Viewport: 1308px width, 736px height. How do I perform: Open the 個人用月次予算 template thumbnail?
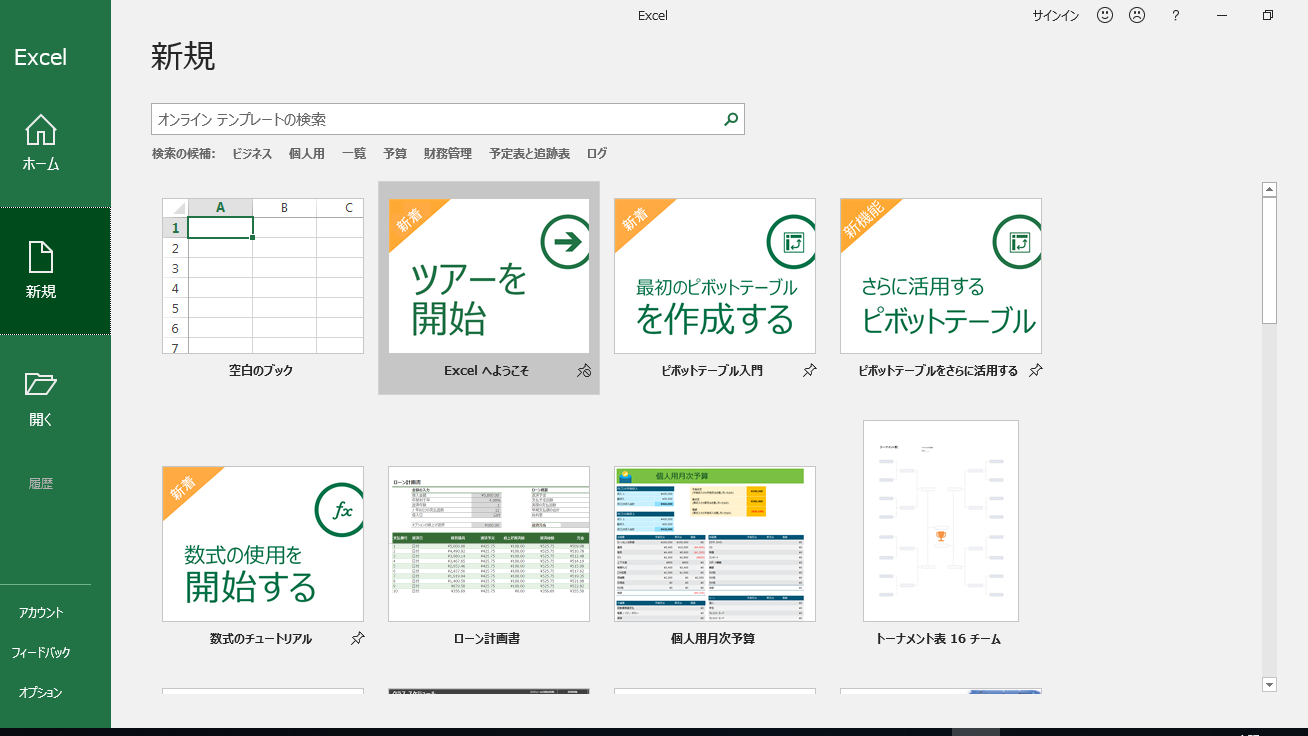coord(715,544)
